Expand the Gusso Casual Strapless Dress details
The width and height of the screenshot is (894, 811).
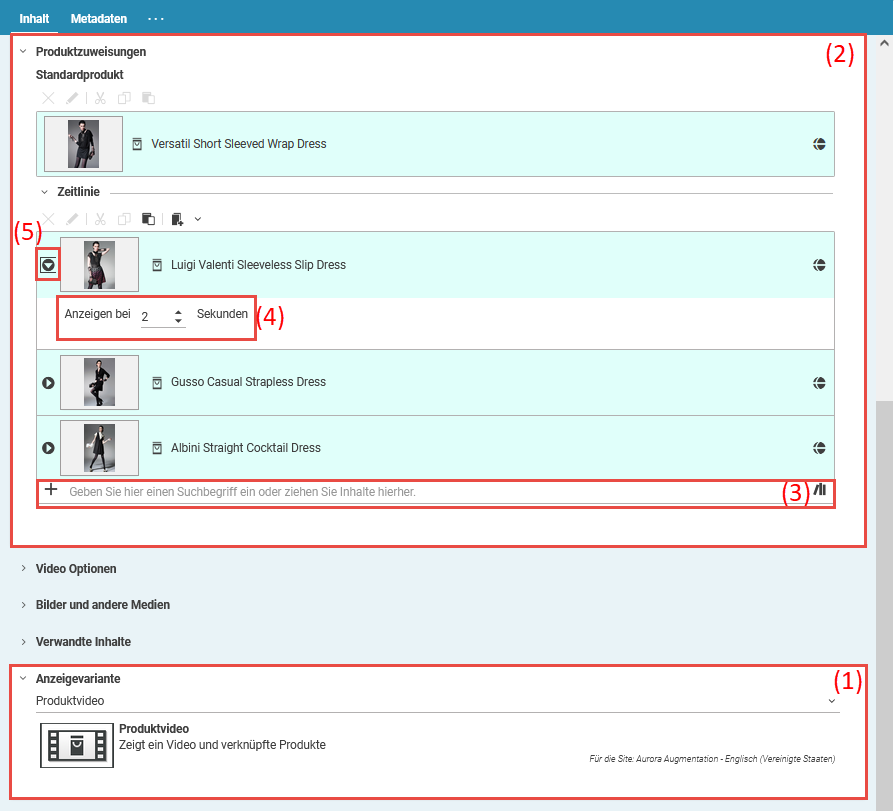[48, 382]
